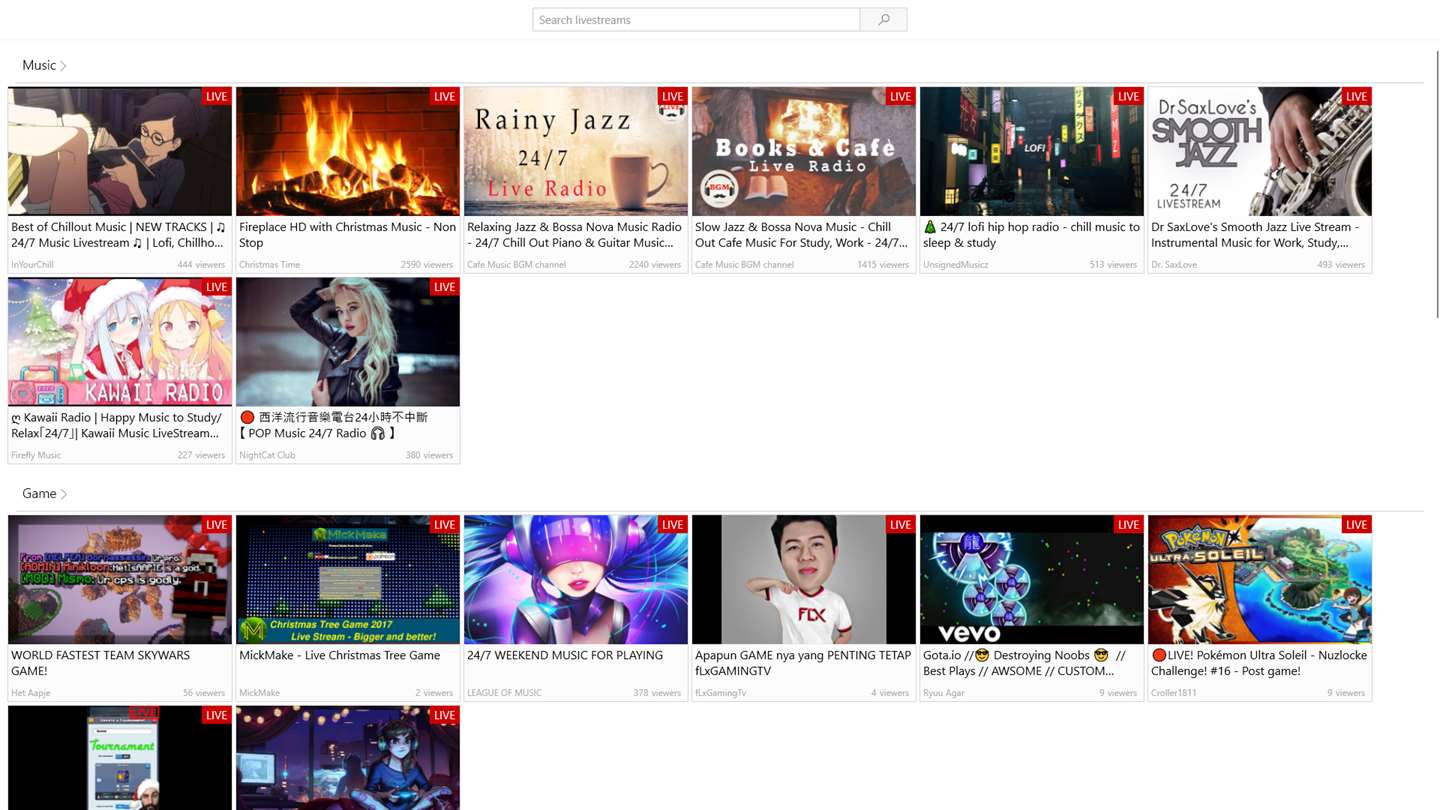Click channel name 'Dr. SaxLove'
1440x810 pixels.
[1174, 265]
